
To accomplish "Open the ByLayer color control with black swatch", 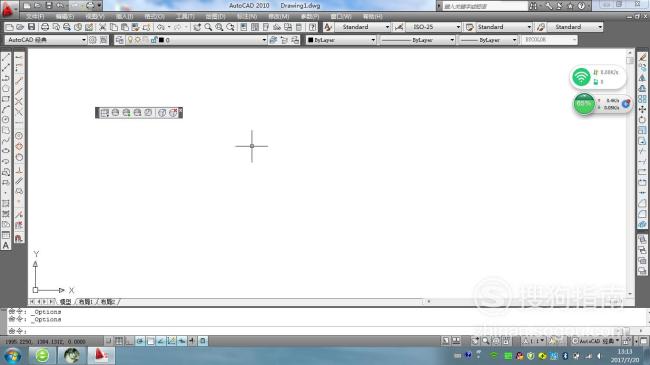I will pyautogui.click(x=341, y=40).
